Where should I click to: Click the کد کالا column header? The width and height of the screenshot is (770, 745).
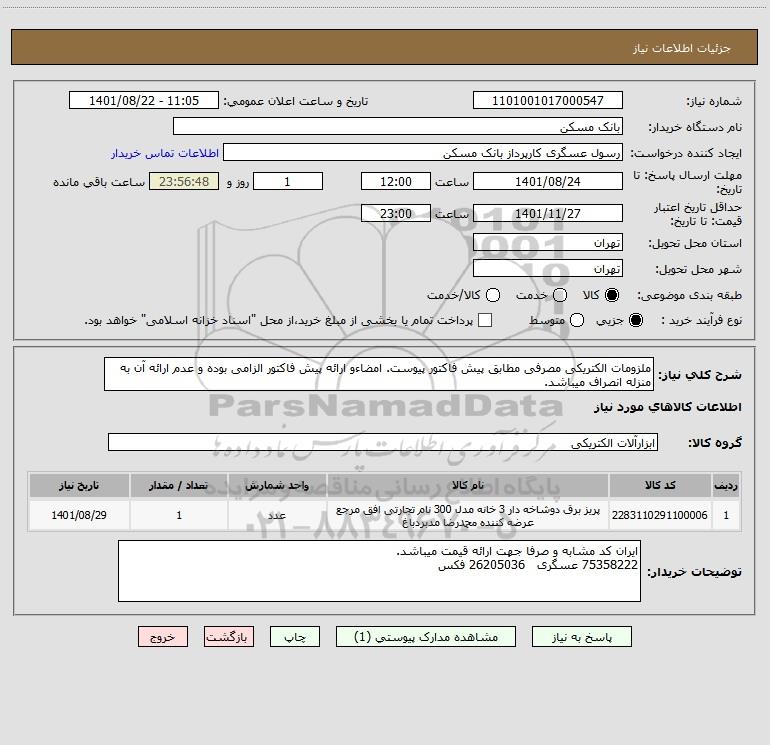point(660,486)
